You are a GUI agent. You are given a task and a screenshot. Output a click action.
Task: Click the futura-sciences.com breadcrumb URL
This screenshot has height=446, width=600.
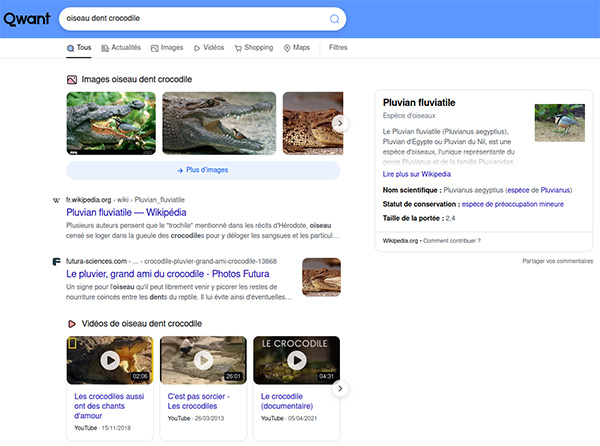tap(171, 261)
